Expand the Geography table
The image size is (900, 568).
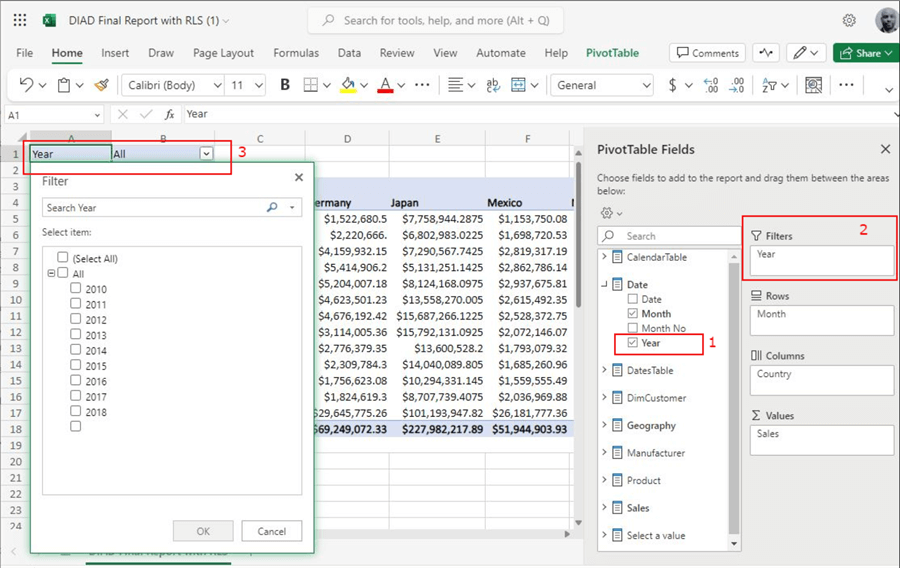[x=605, y=425]
